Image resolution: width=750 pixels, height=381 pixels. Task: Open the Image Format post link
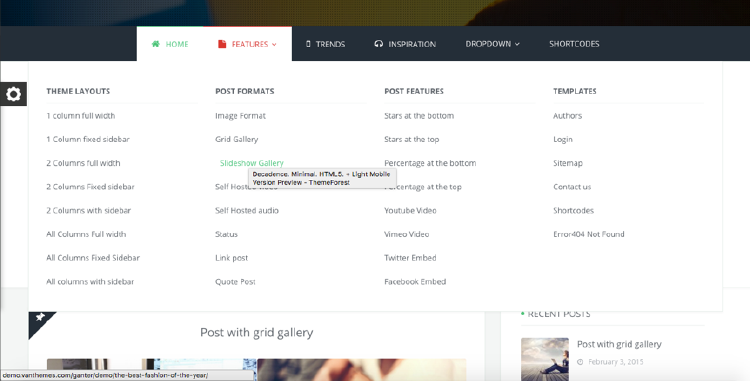240,116
